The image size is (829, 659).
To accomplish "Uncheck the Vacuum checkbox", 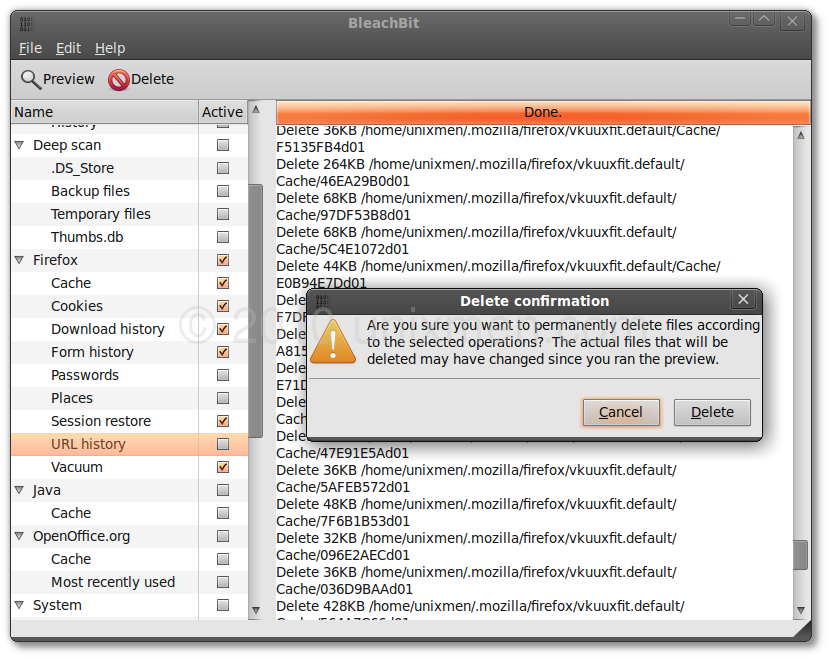I will click(x=223, y=467).
